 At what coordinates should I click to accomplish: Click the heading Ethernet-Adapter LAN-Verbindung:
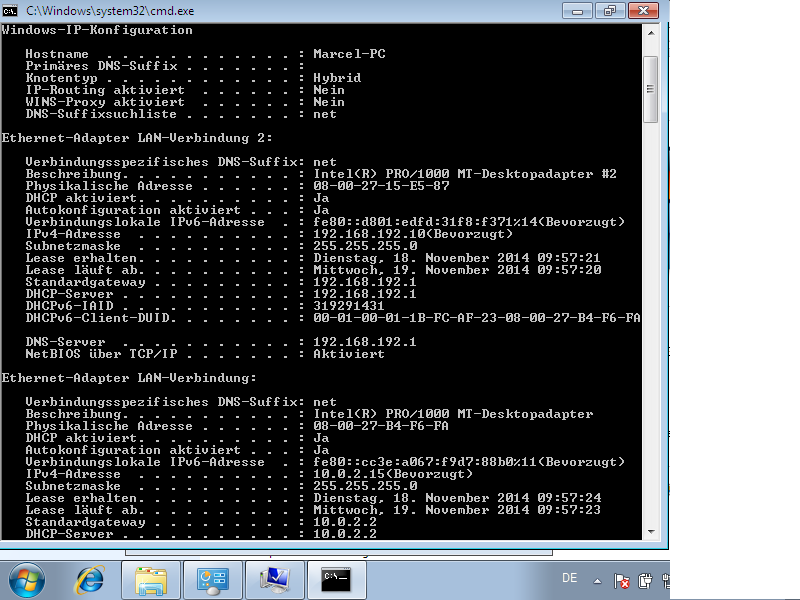[x=129, y=378]
